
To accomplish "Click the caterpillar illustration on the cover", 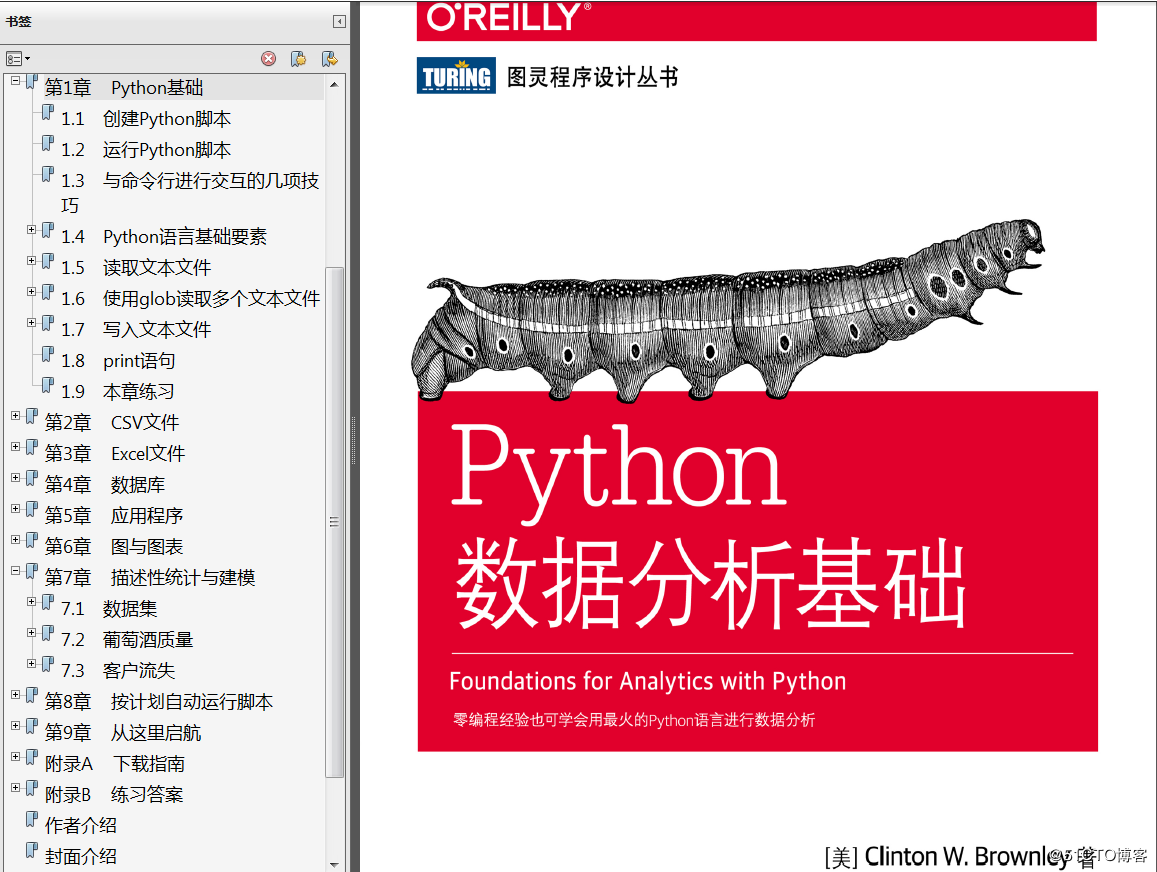I will click(728, 311).
